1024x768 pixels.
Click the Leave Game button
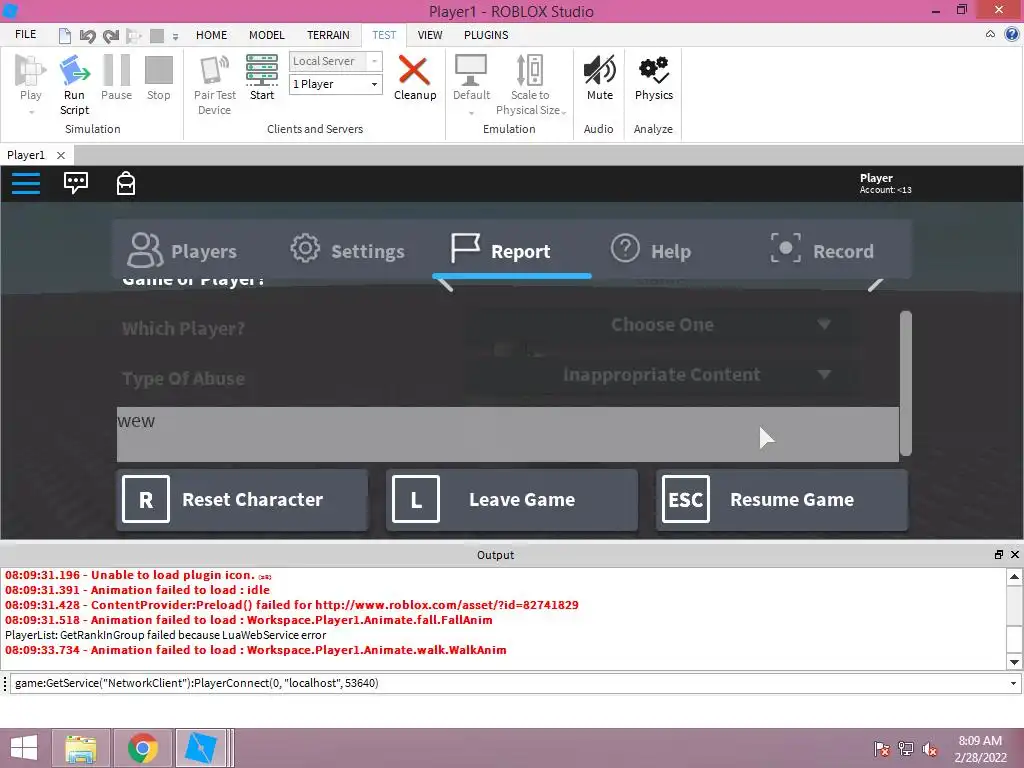click(512, 500)
